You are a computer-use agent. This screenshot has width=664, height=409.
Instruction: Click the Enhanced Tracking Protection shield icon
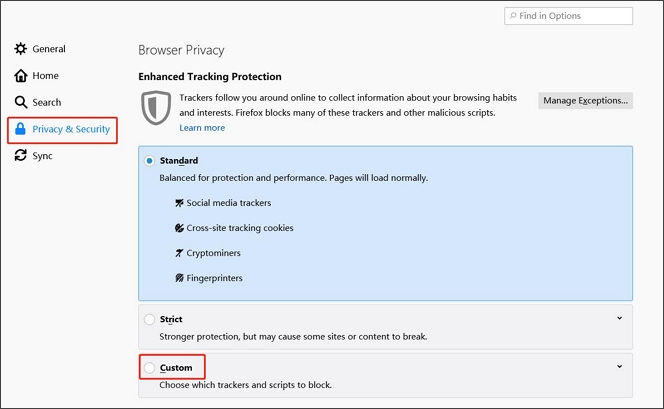156,108
